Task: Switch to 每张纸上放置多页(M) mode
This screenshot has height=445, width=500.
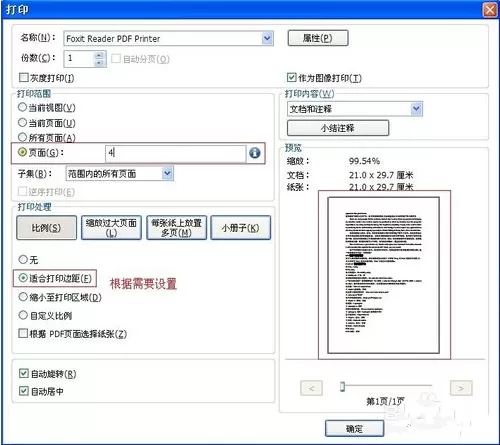Action: [177, 228]
